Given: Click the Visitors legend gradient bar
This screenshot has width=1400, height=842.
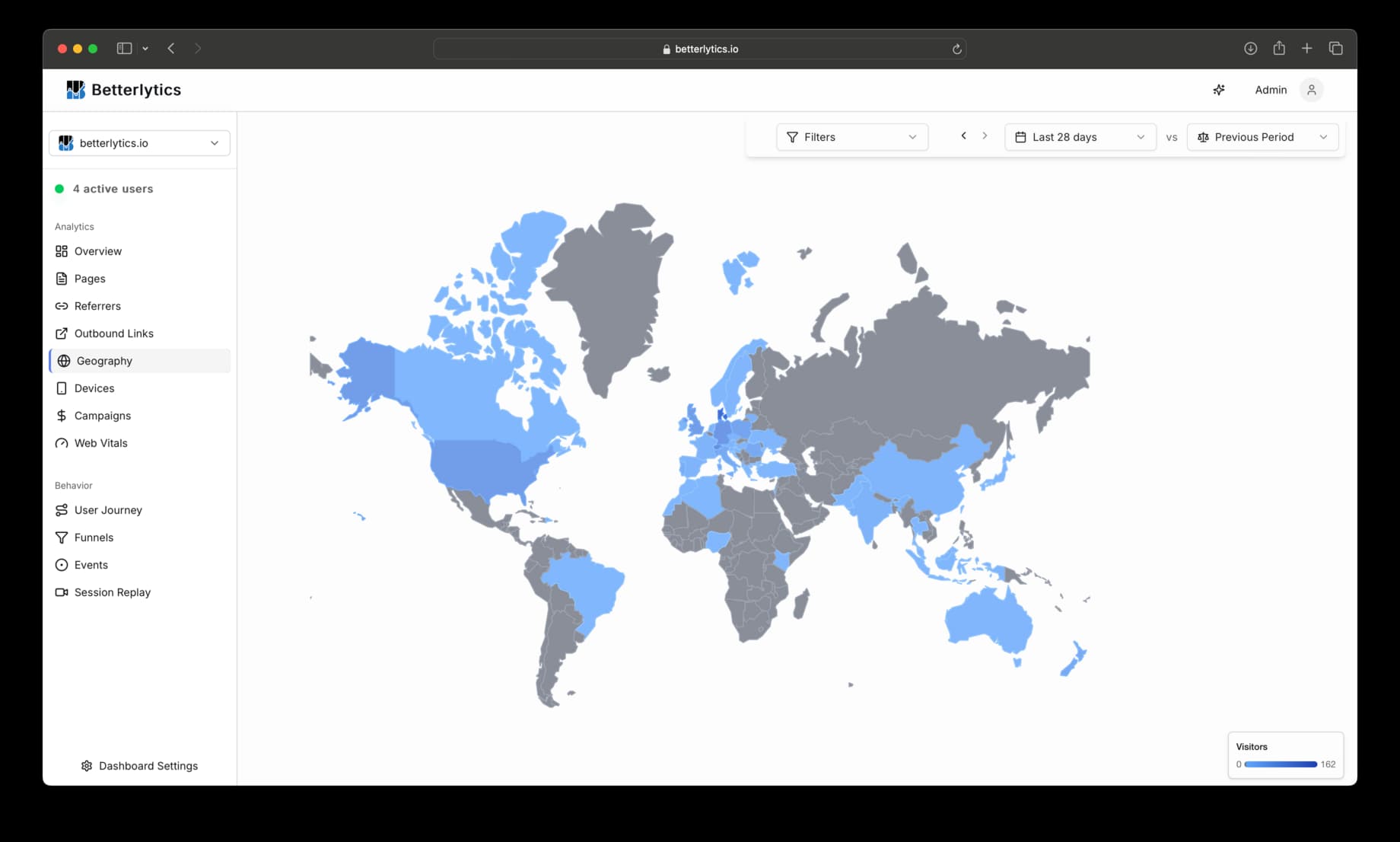Looking at the screenshot, I should tap(1281, 764).
